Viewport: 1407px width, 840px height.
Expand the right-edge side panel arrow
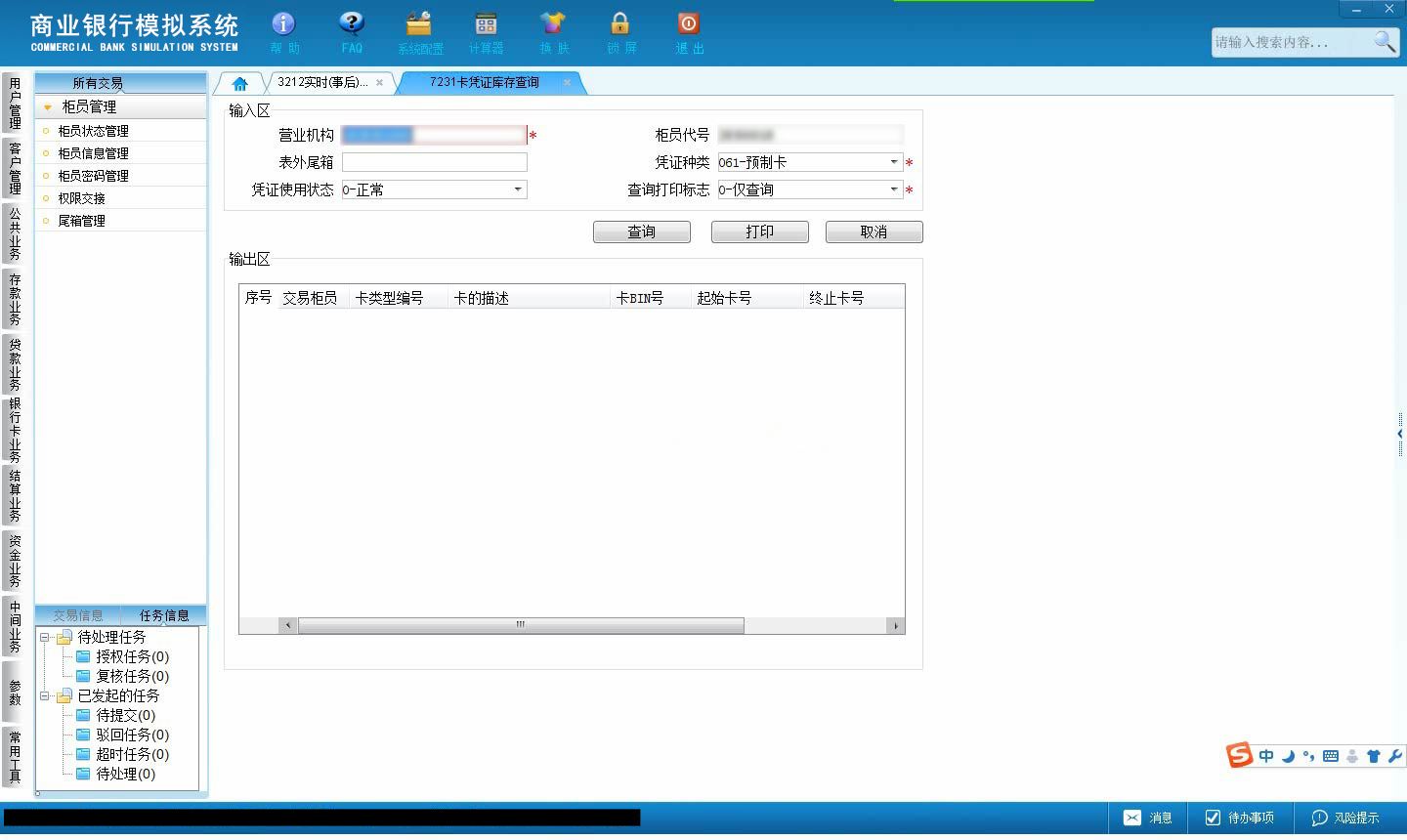[1400, 434]
